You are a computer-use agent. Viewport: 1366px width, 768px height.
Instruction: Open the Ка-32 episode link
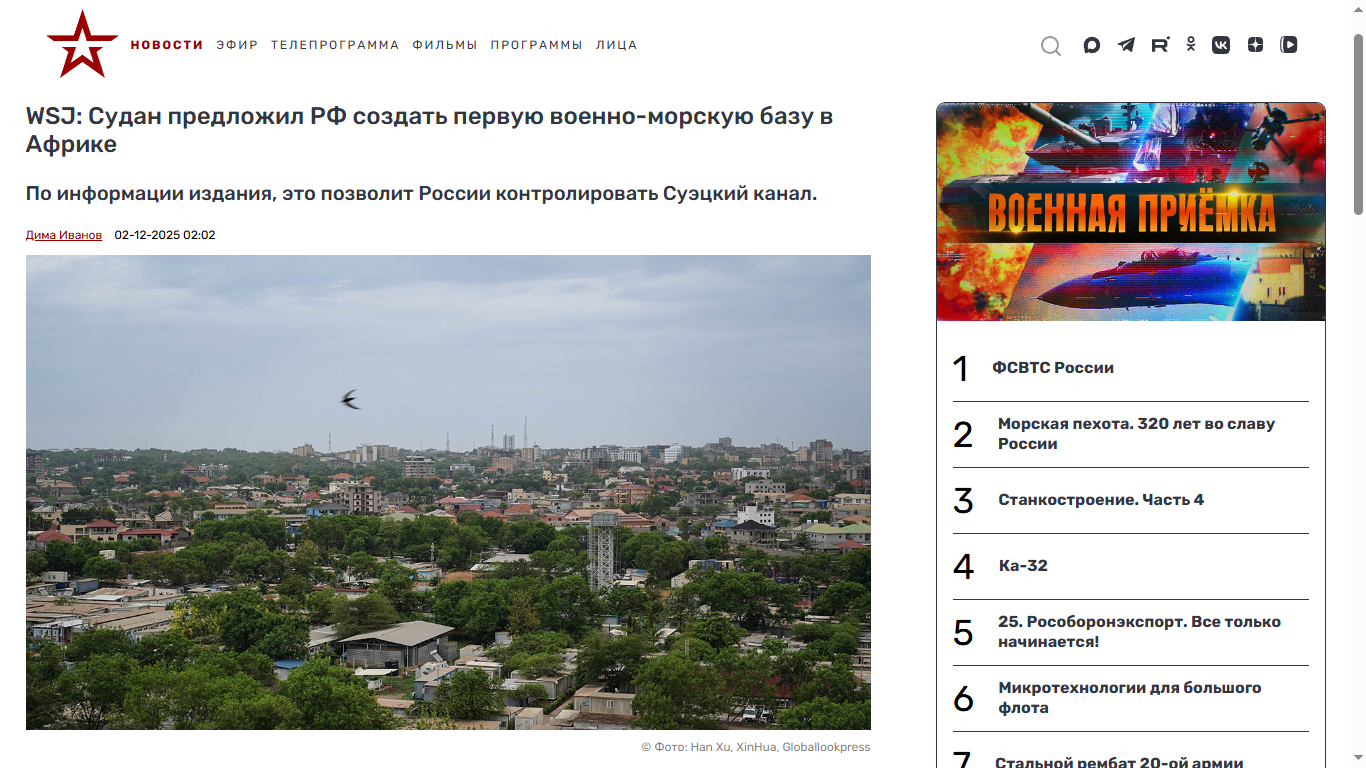1023,566
